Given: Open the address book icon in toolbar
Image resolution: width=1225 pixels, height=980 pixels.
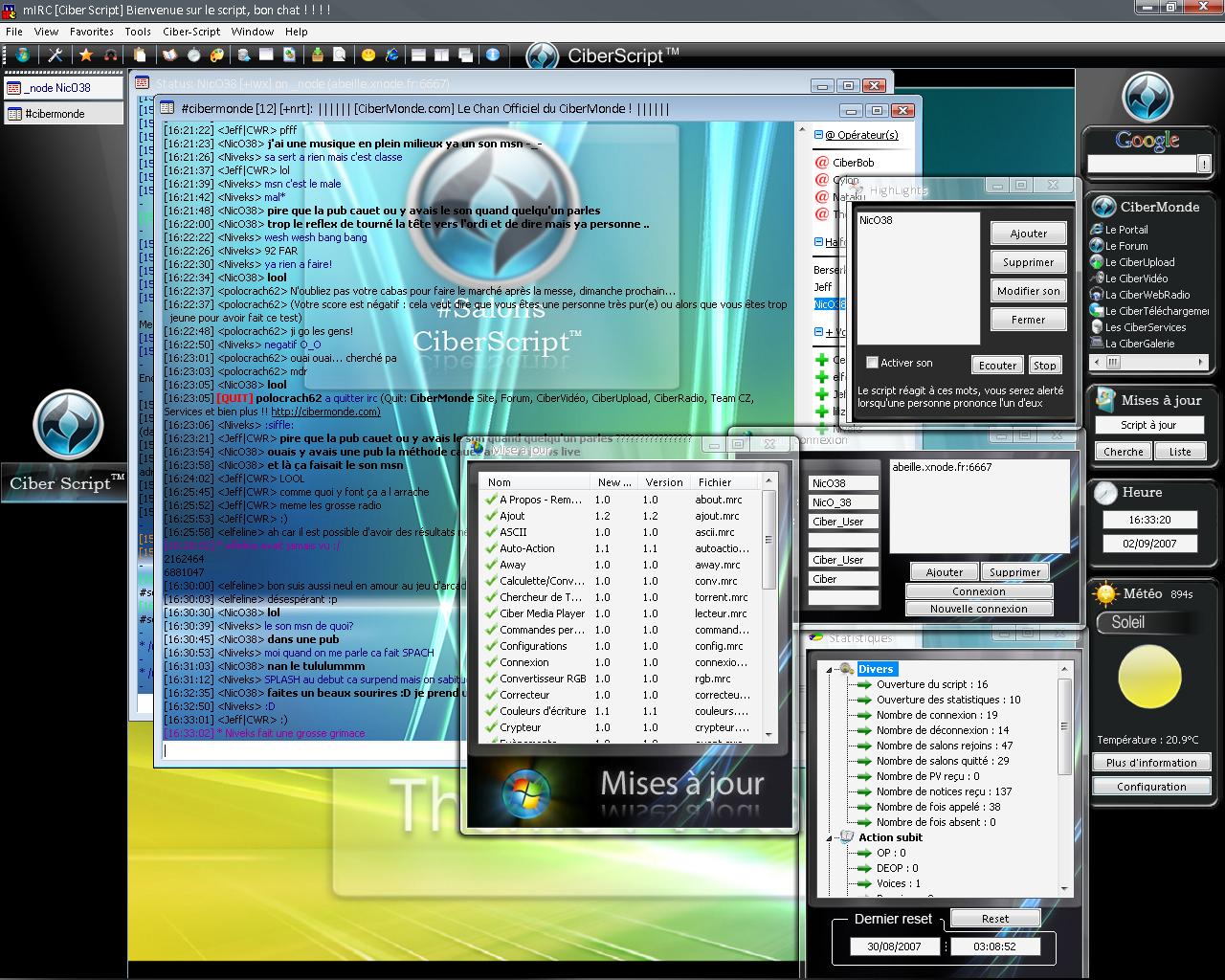Looking at the screenshot, I should pos(170,56).
